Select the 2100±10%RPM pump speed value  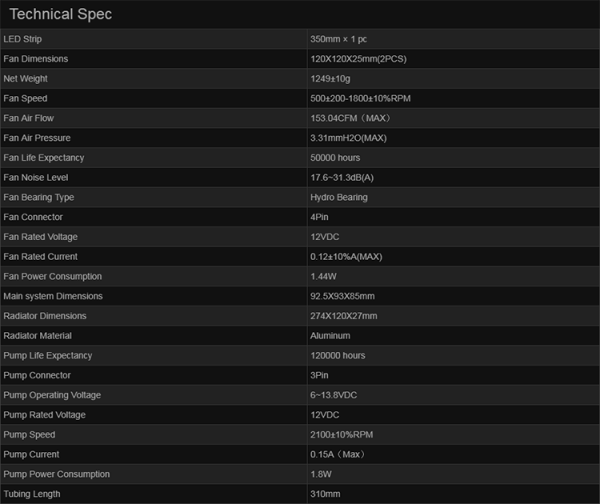(x=342, y=435)
